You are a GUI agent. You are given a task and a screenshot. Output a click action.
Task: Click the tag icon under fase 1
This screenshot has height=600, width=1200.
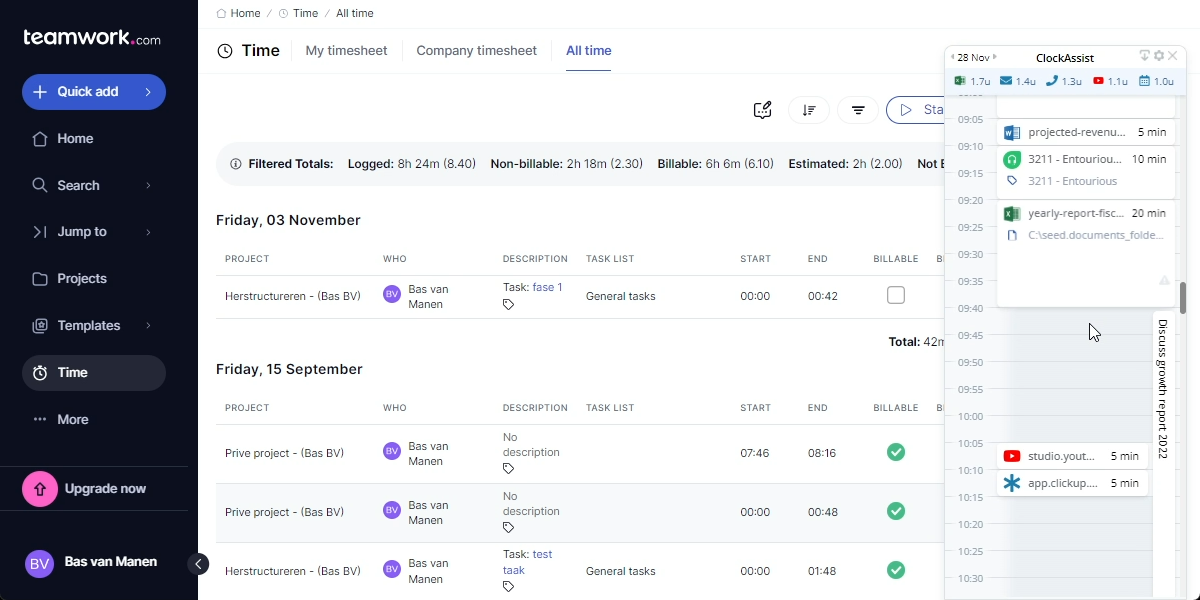point(508,305)
